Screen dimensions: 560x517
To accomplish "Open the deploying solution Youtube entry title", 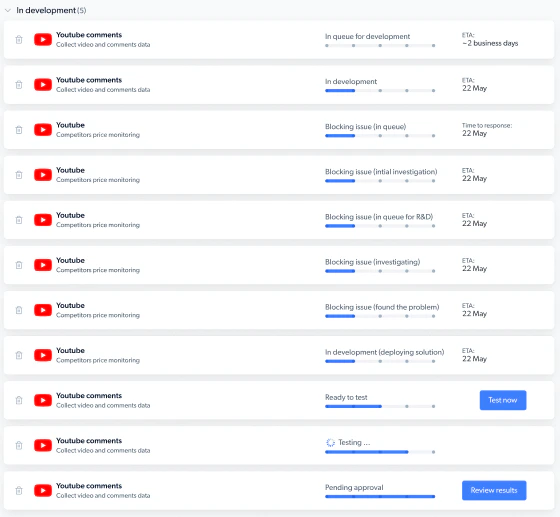I will tap(70, 351).
